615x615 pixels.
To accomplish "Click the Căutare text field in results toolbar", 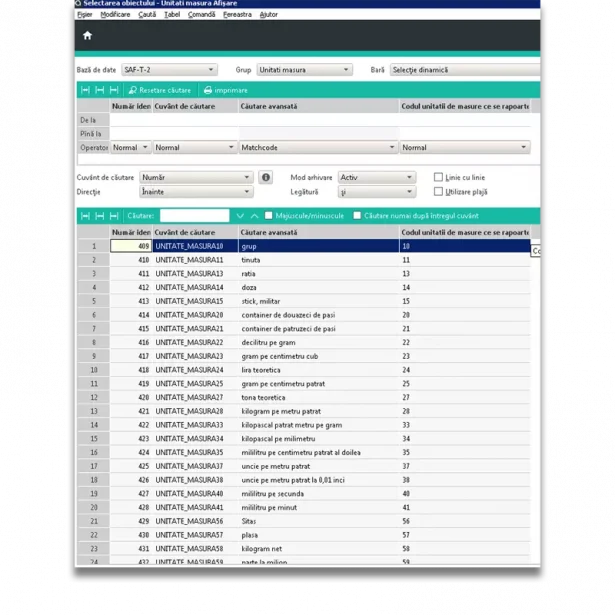I will tap(194, 216).
